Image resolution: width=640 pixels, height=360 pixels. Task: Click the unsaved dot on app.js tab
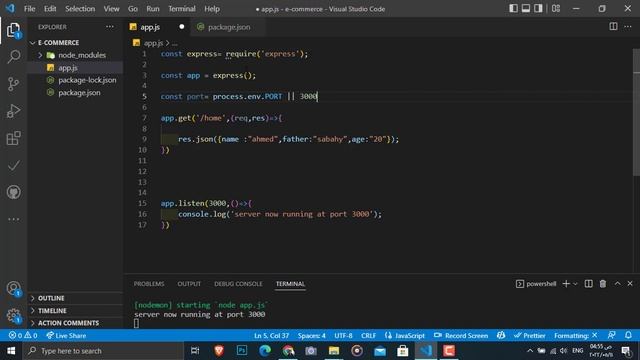(182, 27)
